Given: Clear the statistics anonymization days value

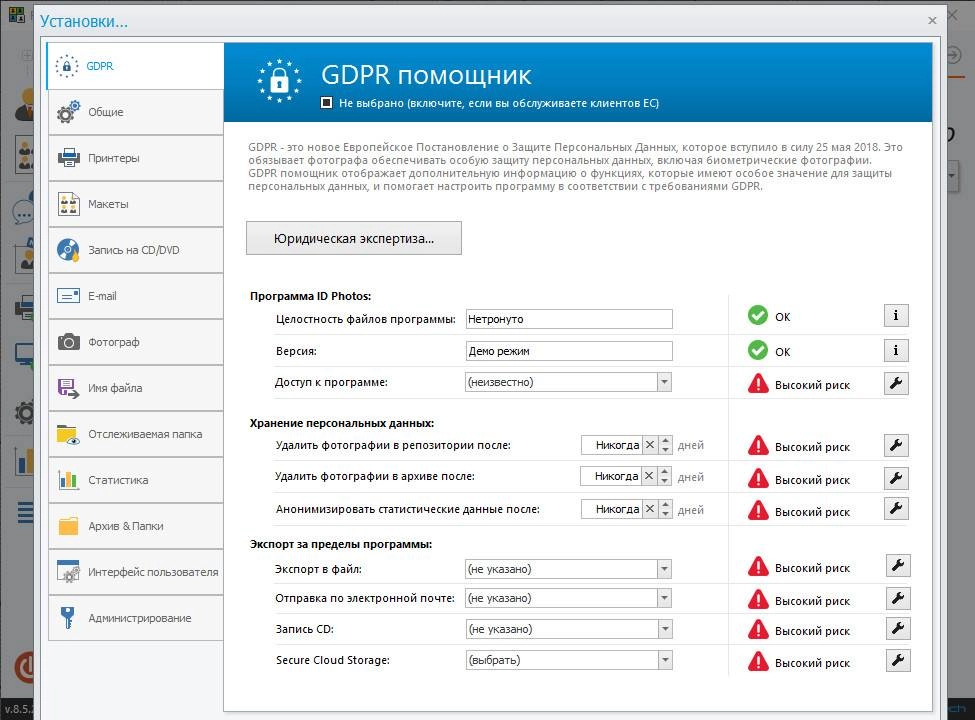Looking at the screenshot, I should click(x=650, y=509).
